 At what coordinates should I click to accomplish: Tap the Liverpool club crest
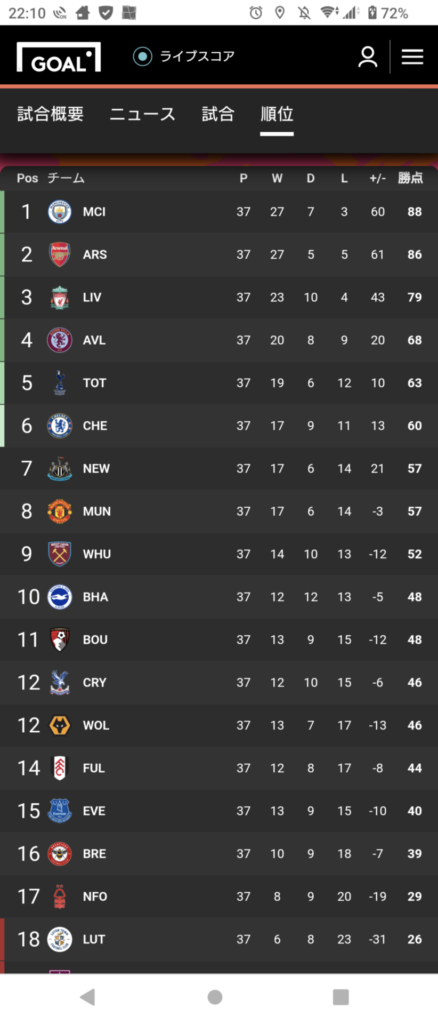[60, 298]
